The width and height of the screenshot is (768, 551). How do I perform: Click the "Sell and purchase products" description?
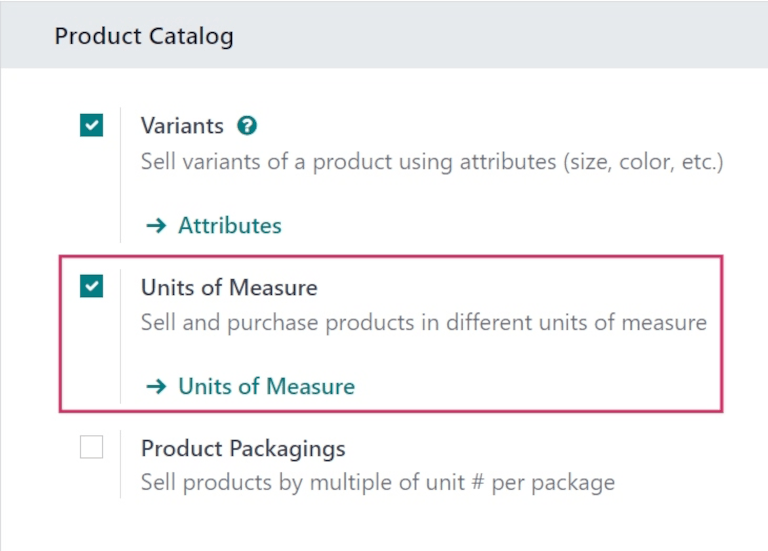423,323
